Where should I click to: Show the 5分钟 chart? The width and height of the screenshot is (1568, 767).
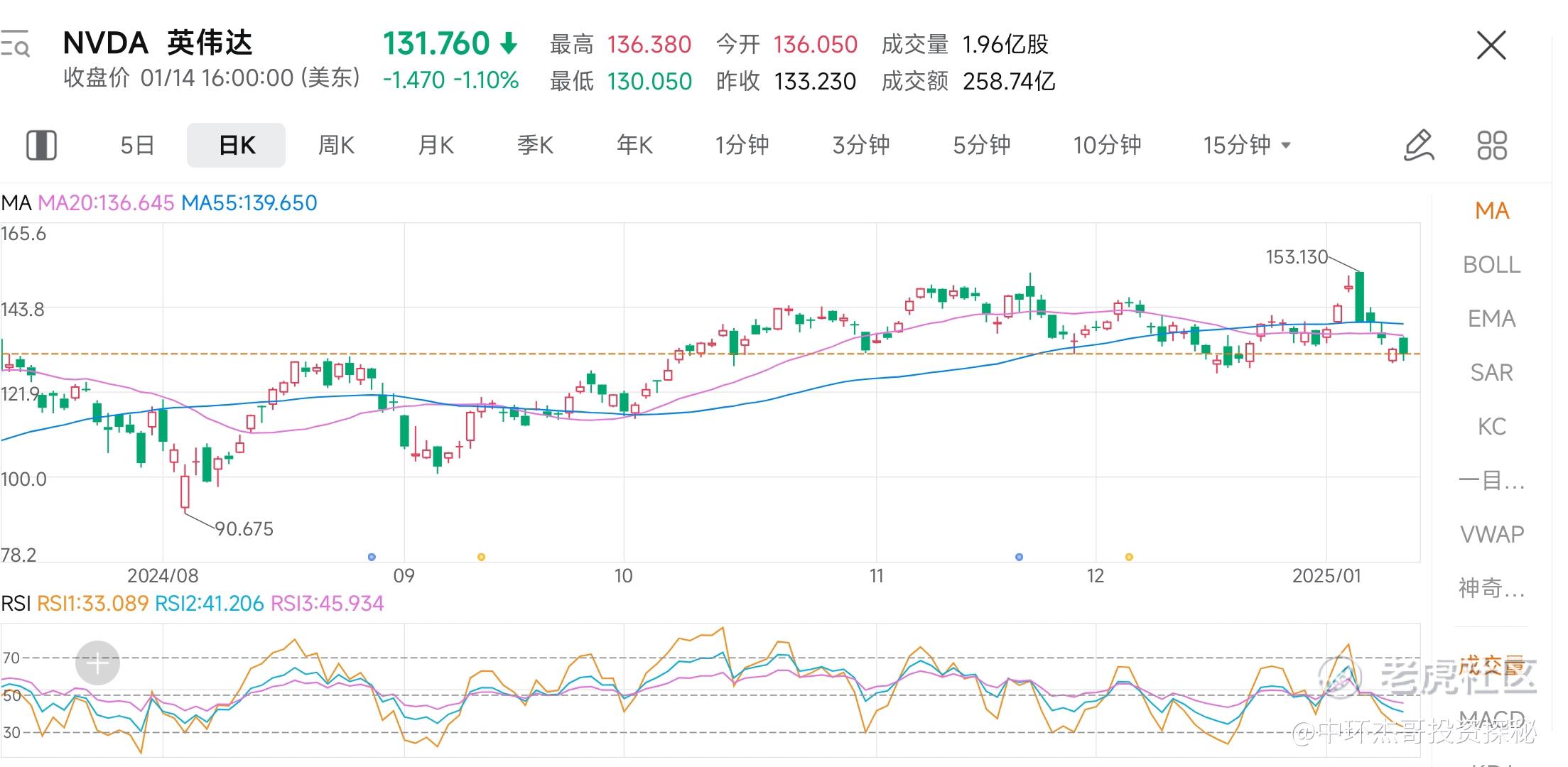click(981, 146)
